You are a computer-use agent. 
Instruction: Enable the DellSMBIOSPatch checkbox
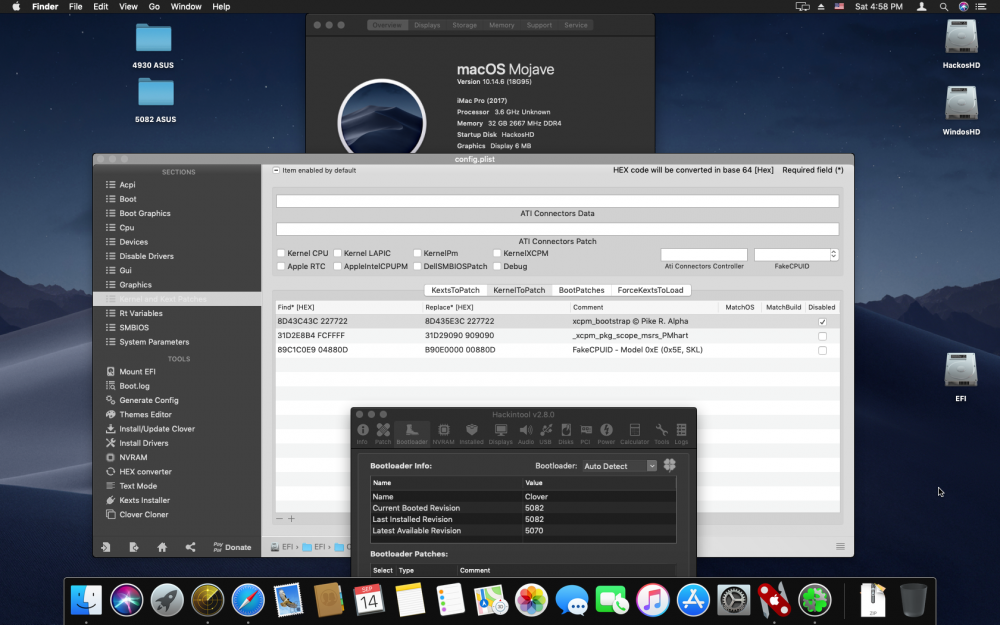click(x=417, y=266)
